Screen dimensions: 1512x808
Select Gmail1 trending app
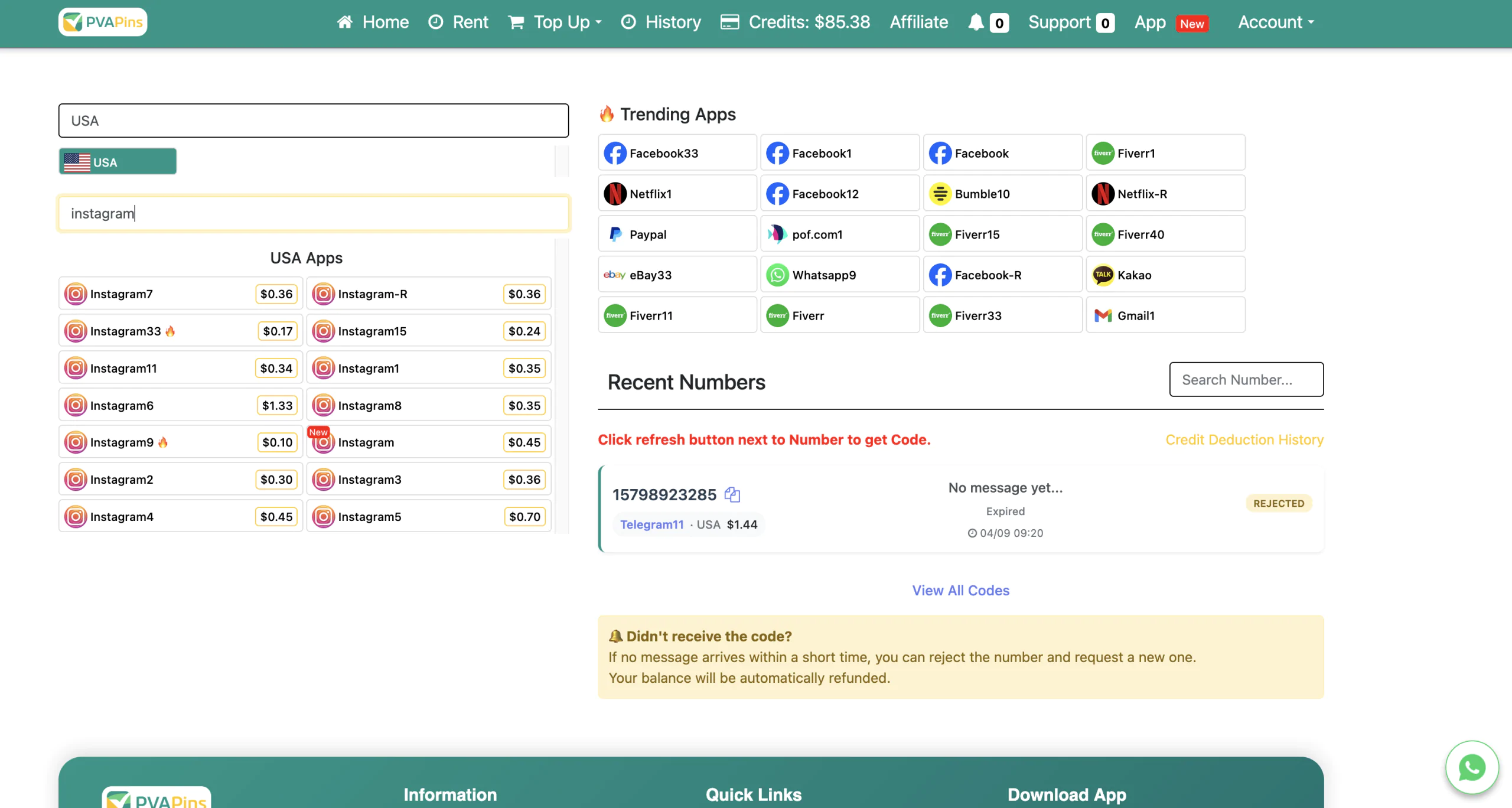(x=1165, y=315)
